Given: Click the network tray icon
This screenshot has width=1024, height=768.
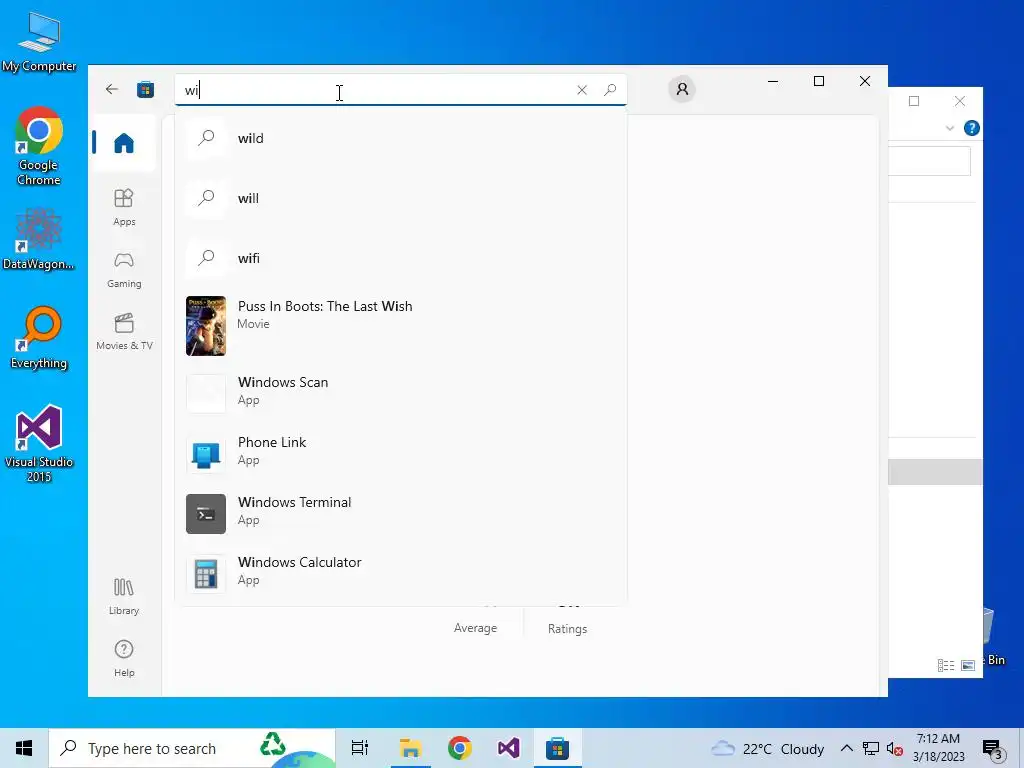Looking at the screenshot, I should pos(871,748).
